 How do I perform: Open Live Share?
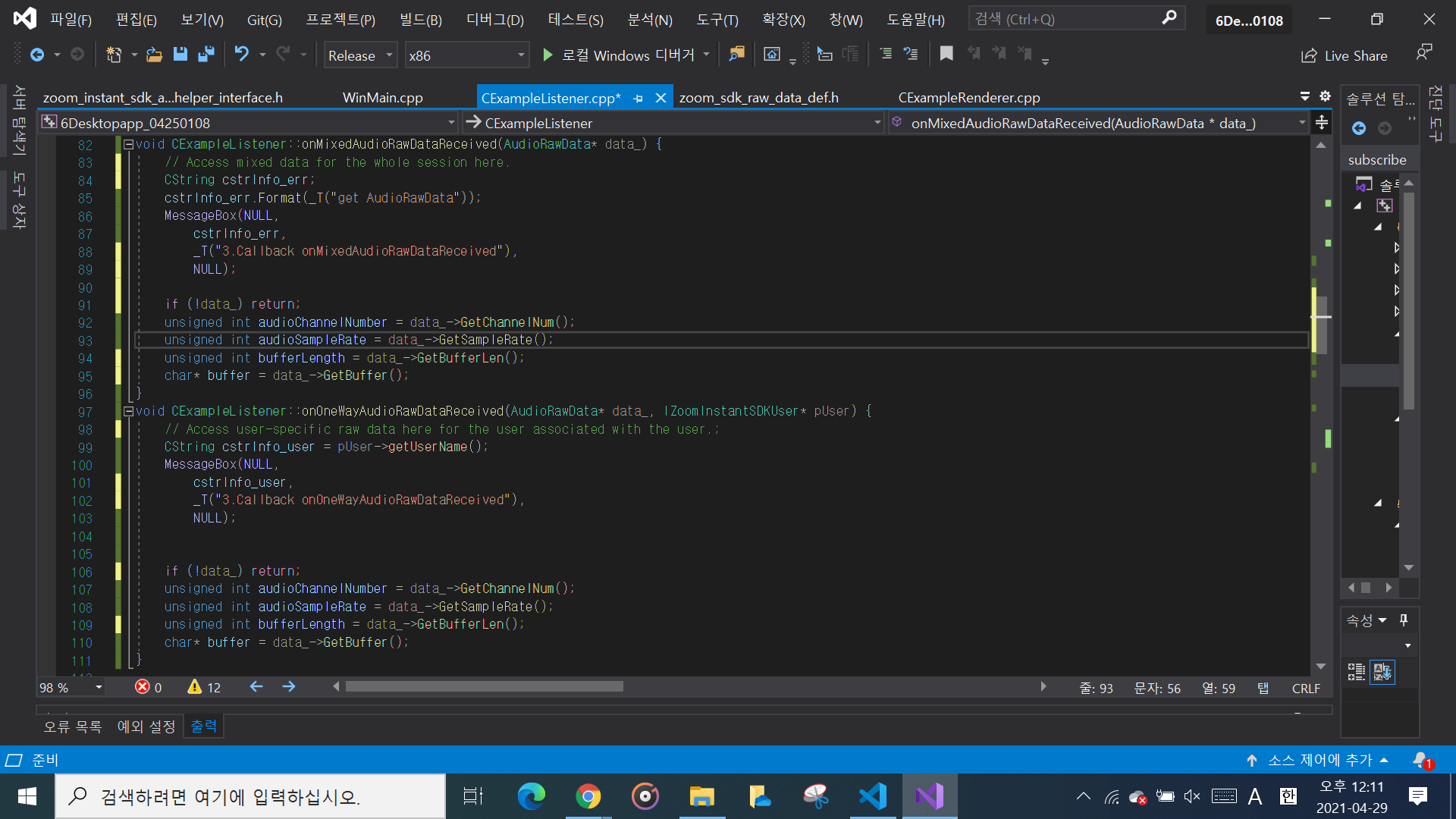click(x=1345, y=55)
